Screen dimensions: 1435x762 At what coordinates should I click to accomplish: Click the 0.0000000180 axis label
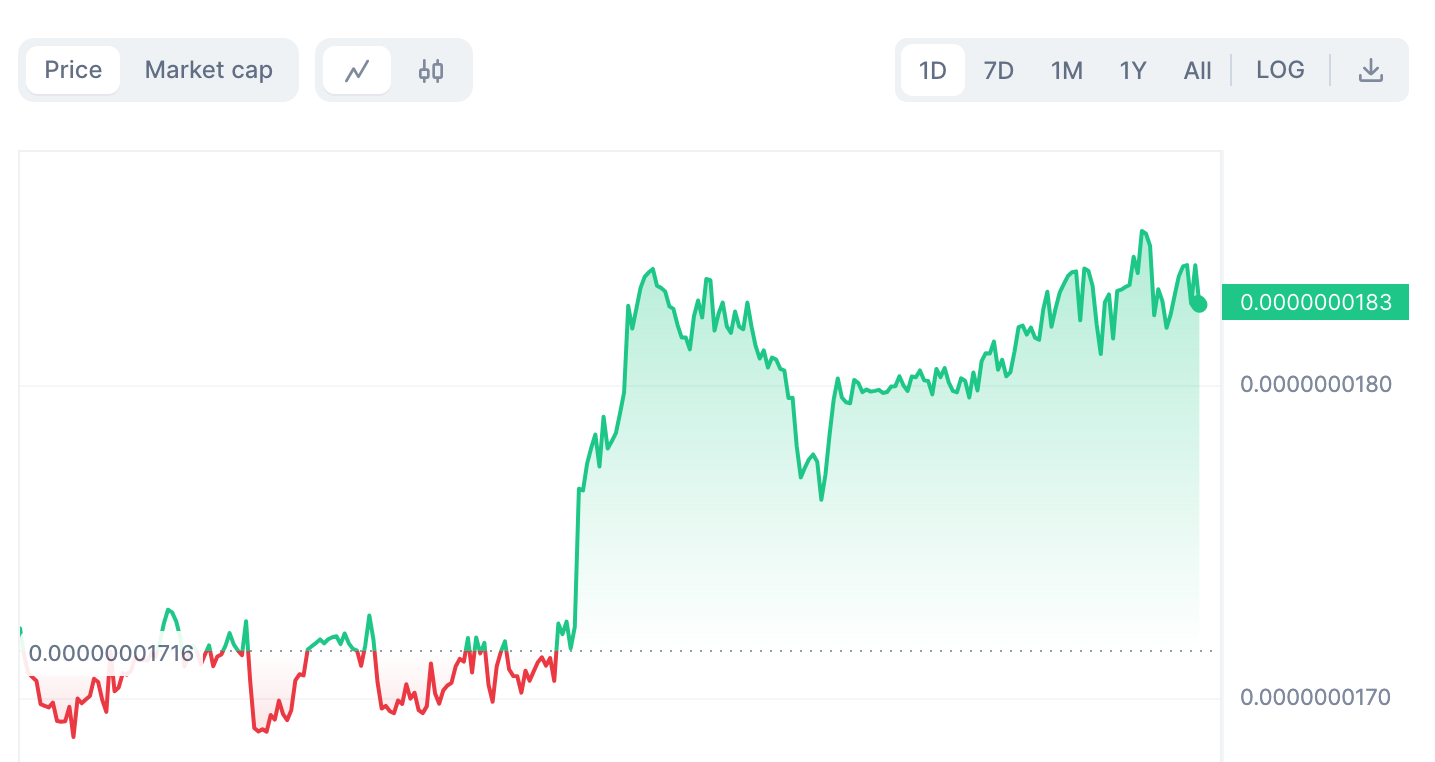1315,384
